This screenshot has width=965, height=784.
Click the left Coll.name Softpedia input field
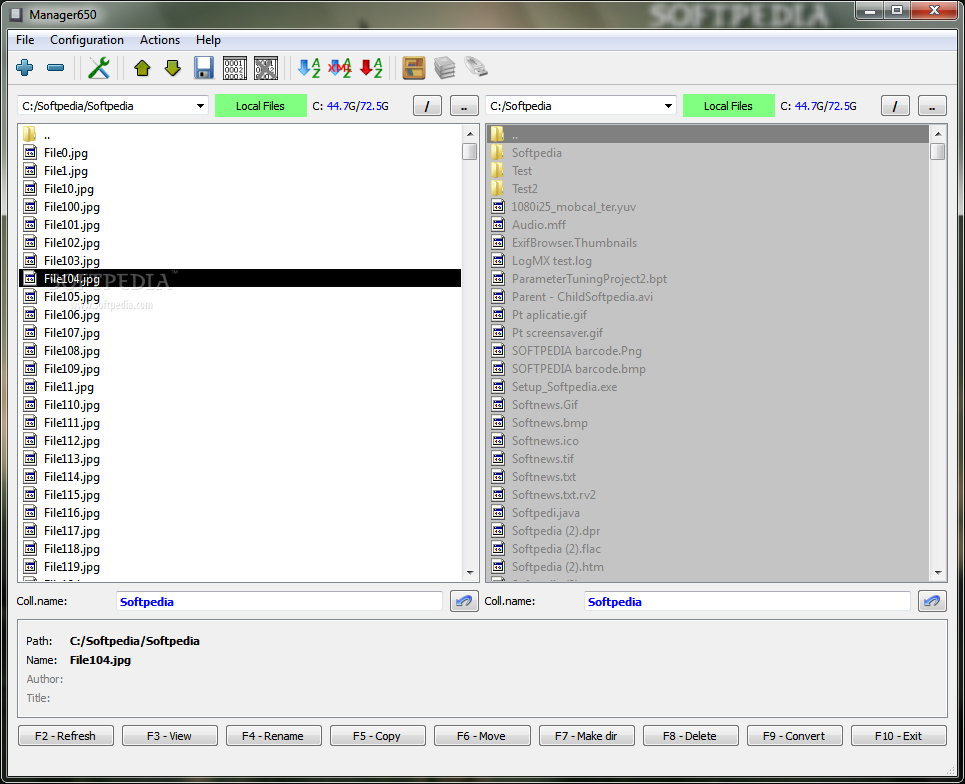coord(279,601)
